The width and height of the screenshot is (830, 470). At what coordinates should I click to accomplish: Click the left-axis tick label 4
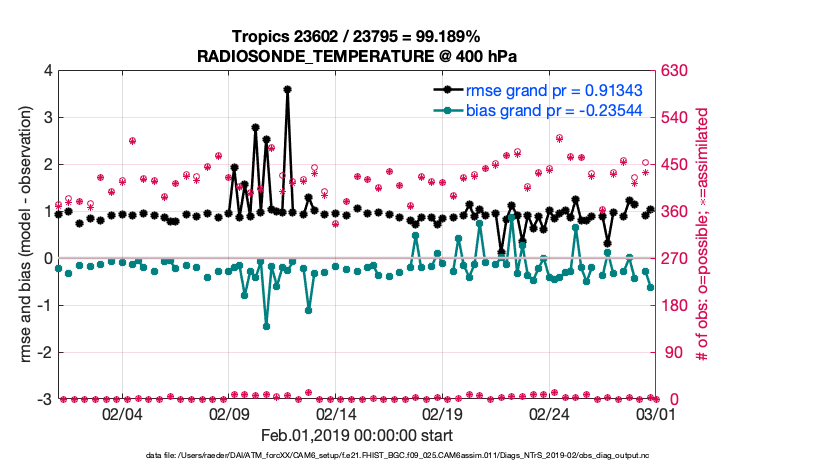coord(47,71)
